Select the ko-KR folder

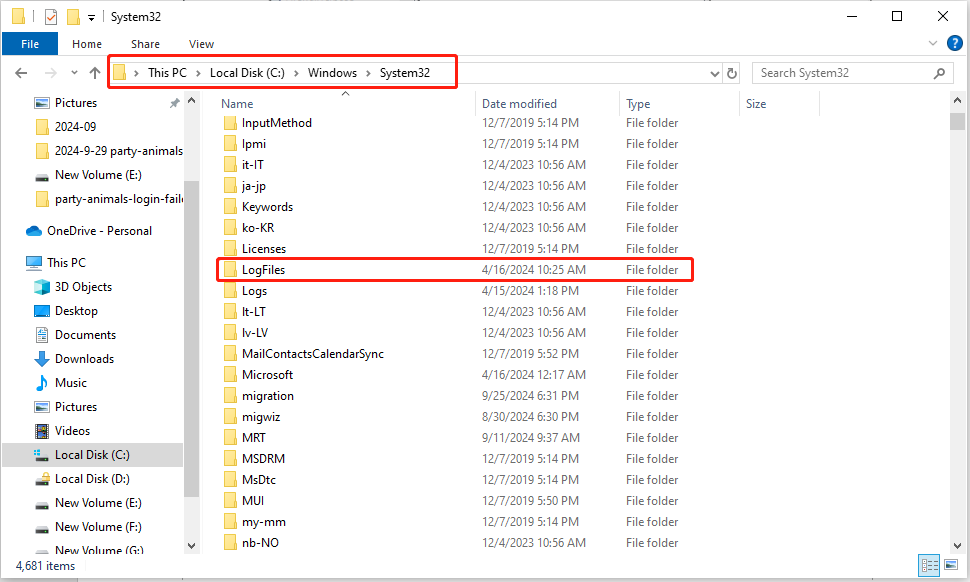pos(258,228)
